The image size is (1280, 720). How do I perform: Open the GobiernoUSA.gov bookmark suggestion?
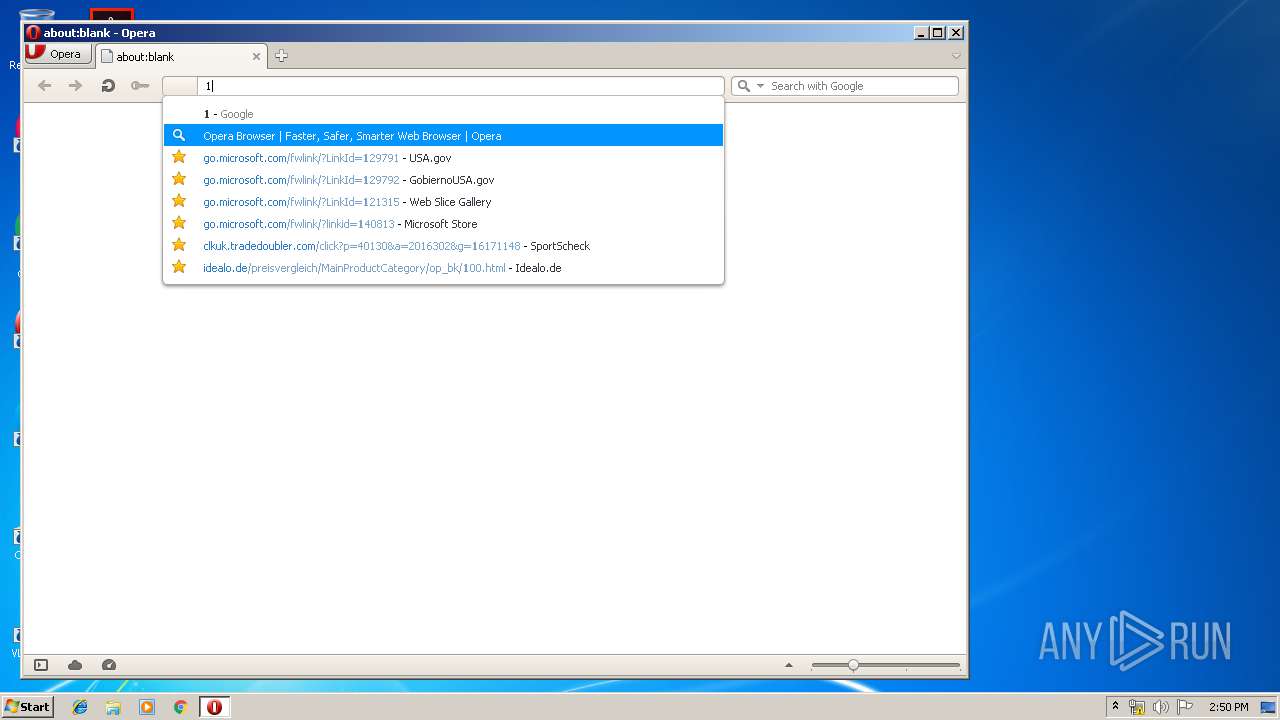pyautogui.click(x=443, y=180)
